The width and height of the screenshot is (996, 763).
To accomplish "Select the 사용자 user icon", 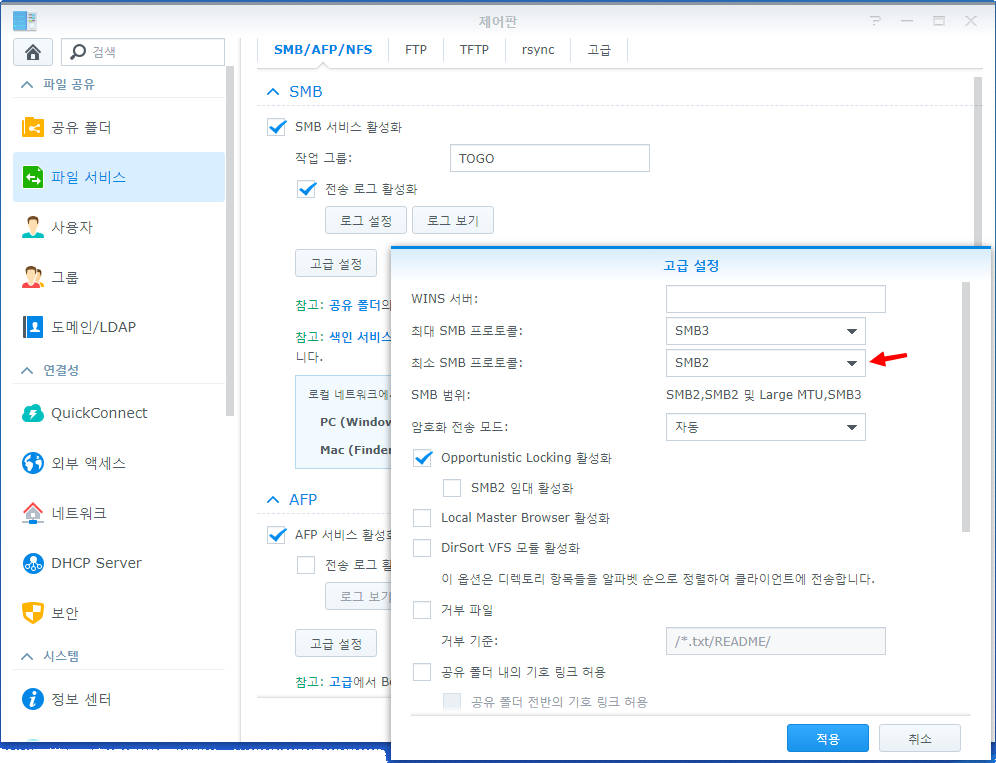I will coord(33,227).
